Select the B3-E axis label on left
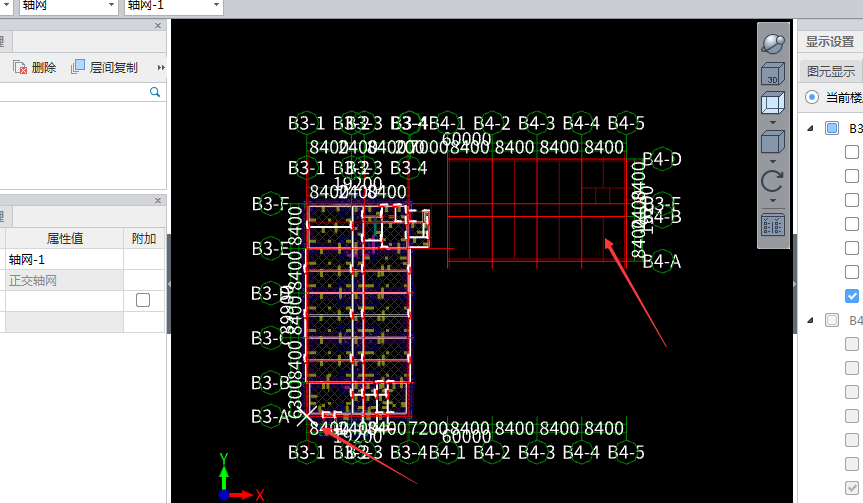Viewport: 863px width, 503px height. point(270,249)
